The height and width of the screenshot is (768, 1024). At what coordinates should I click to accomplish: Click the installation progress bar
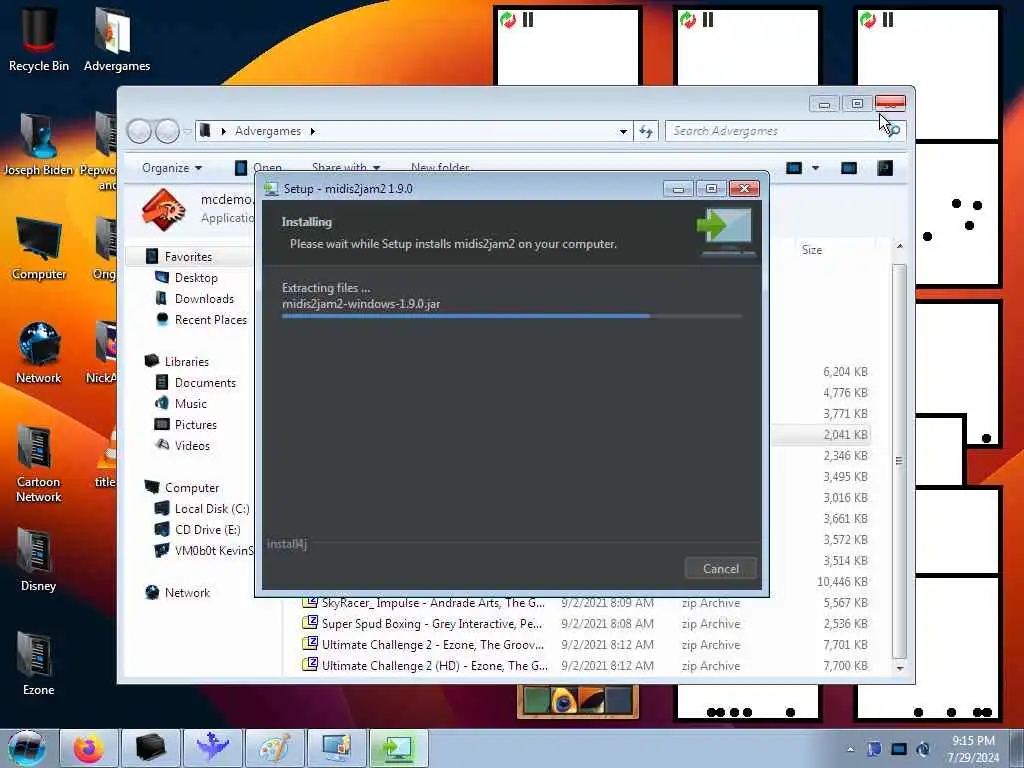511,316
